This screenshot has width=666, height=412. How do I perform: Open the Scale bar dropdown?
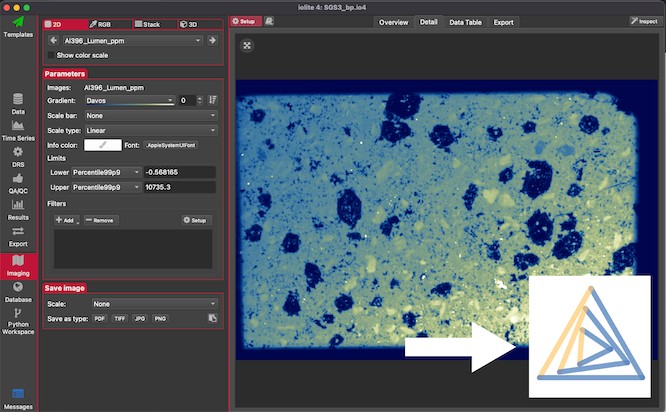151,116
